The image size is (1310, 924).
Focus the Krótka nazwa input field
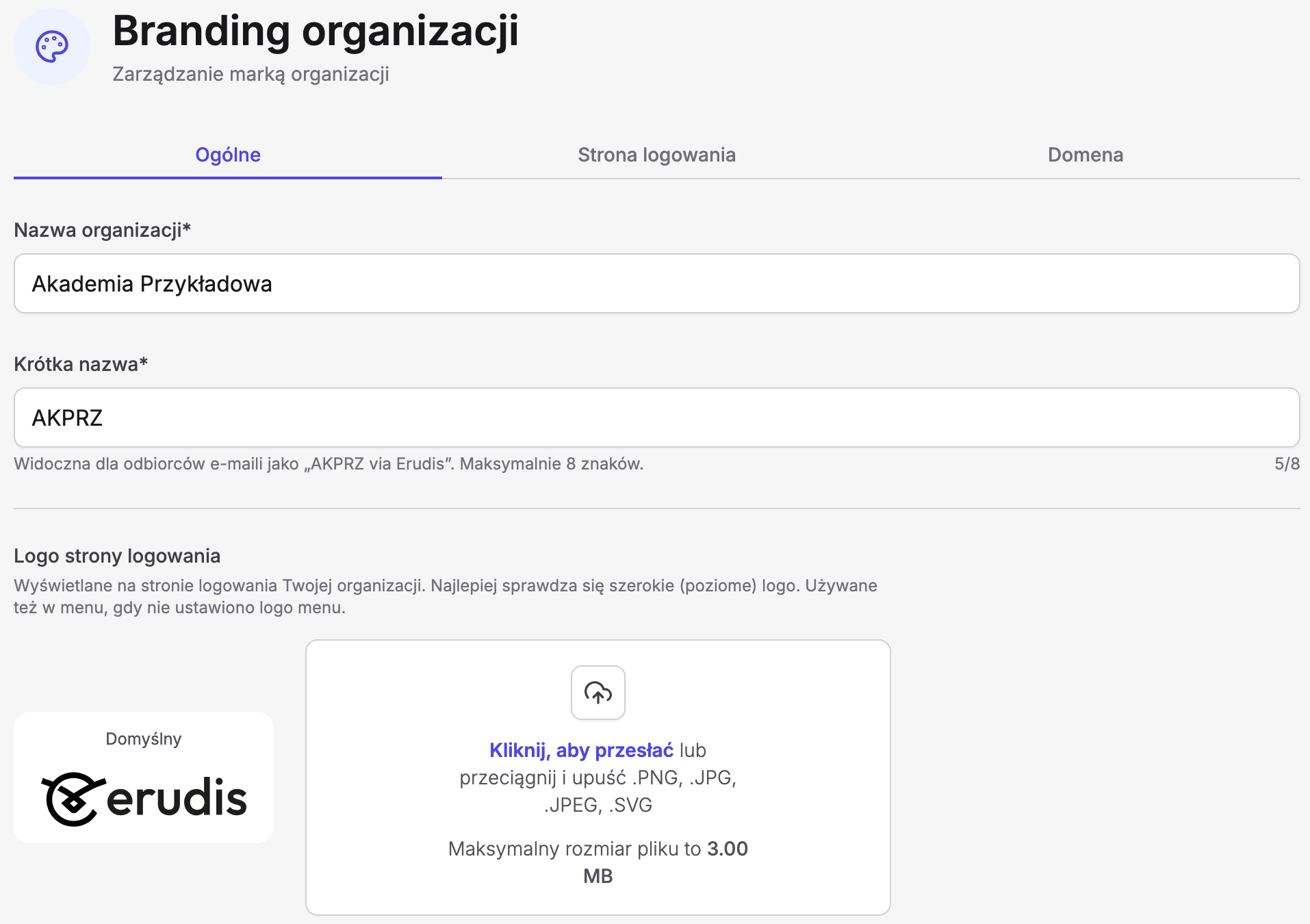[x=656, y=418]
